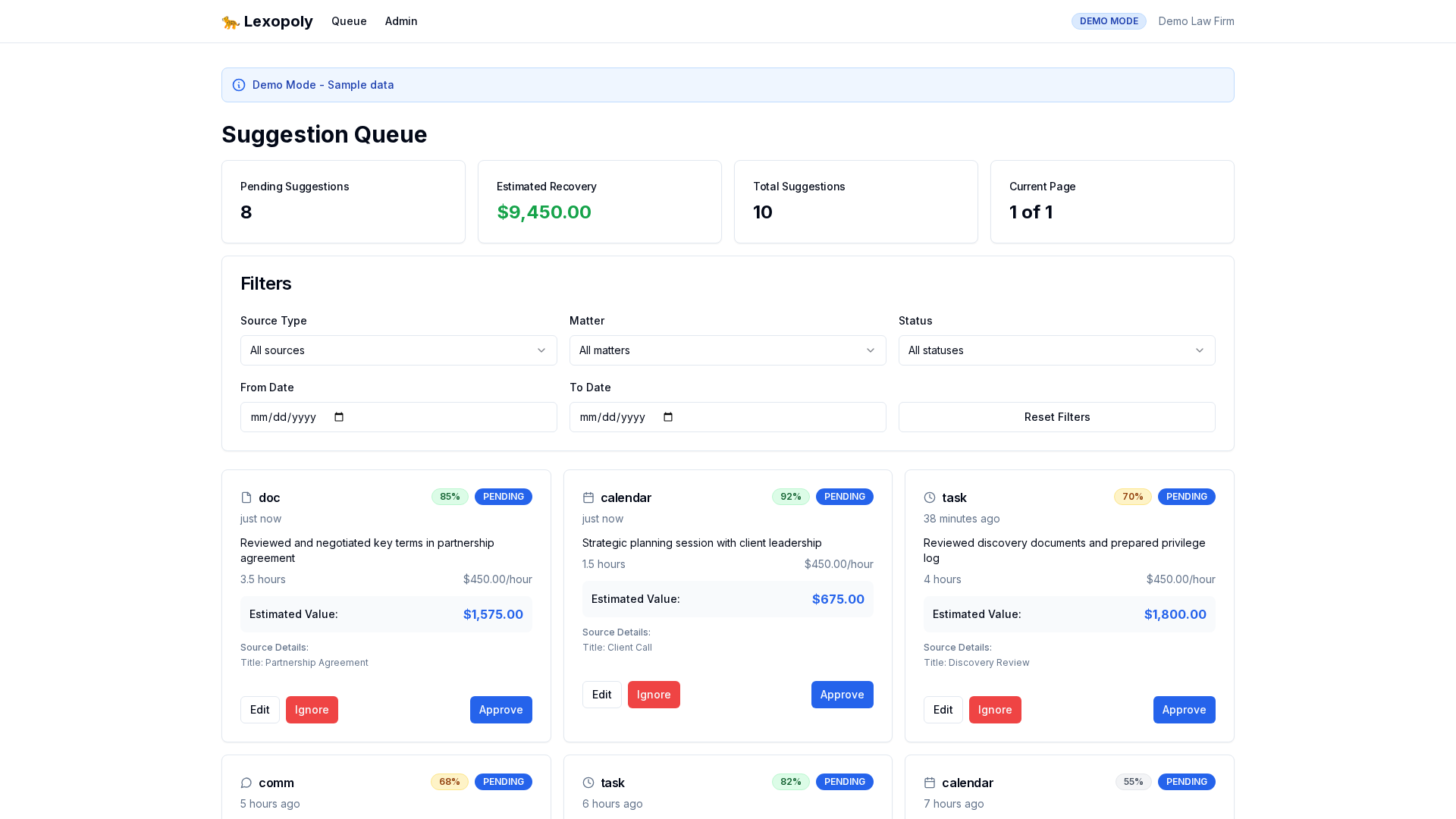Ignore the partnership agreement suggestion
1456x819 pixels.
coord(312,710)
